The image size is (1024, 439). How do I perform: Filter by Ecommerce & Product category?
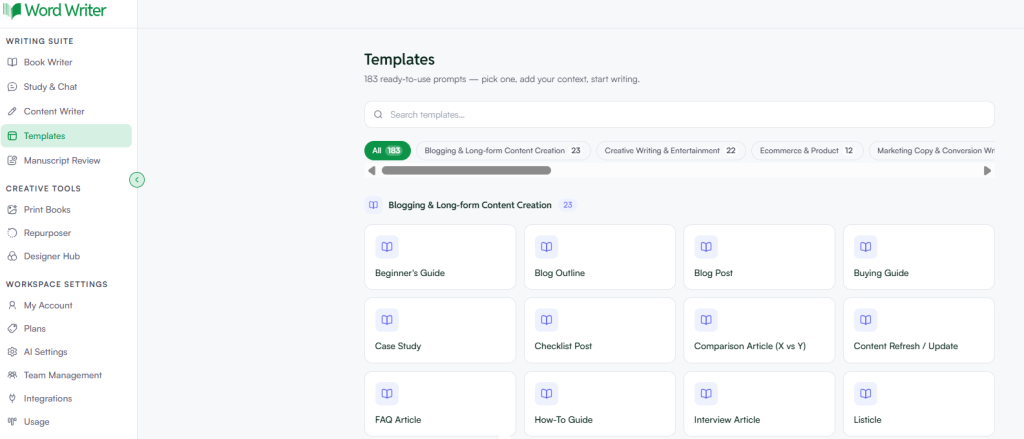[807, 151]
